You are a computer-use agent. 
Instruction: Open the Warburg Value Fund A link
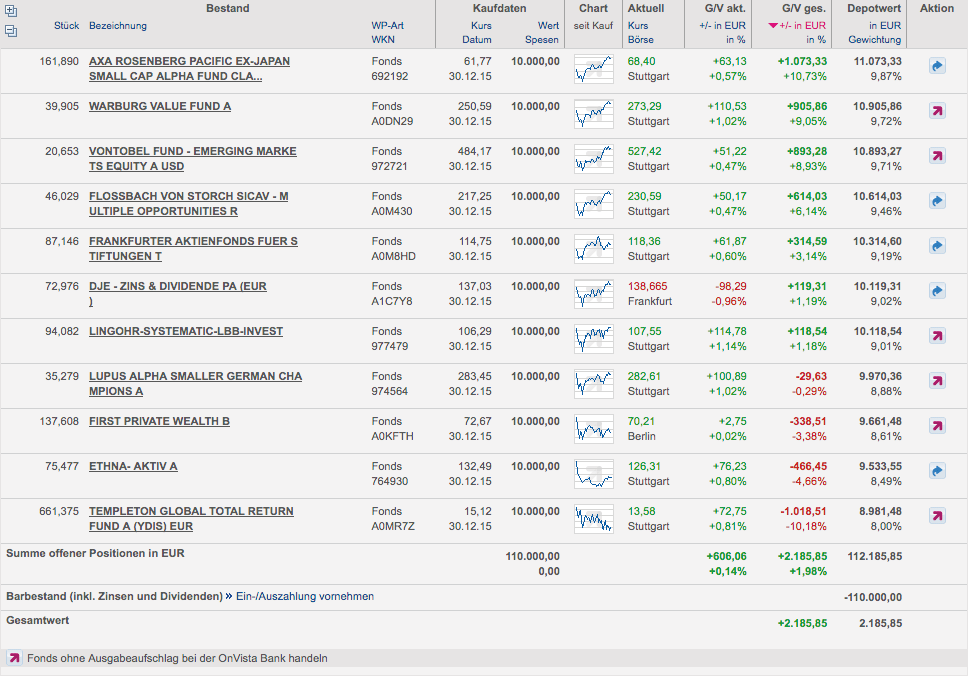coord(160,106)
